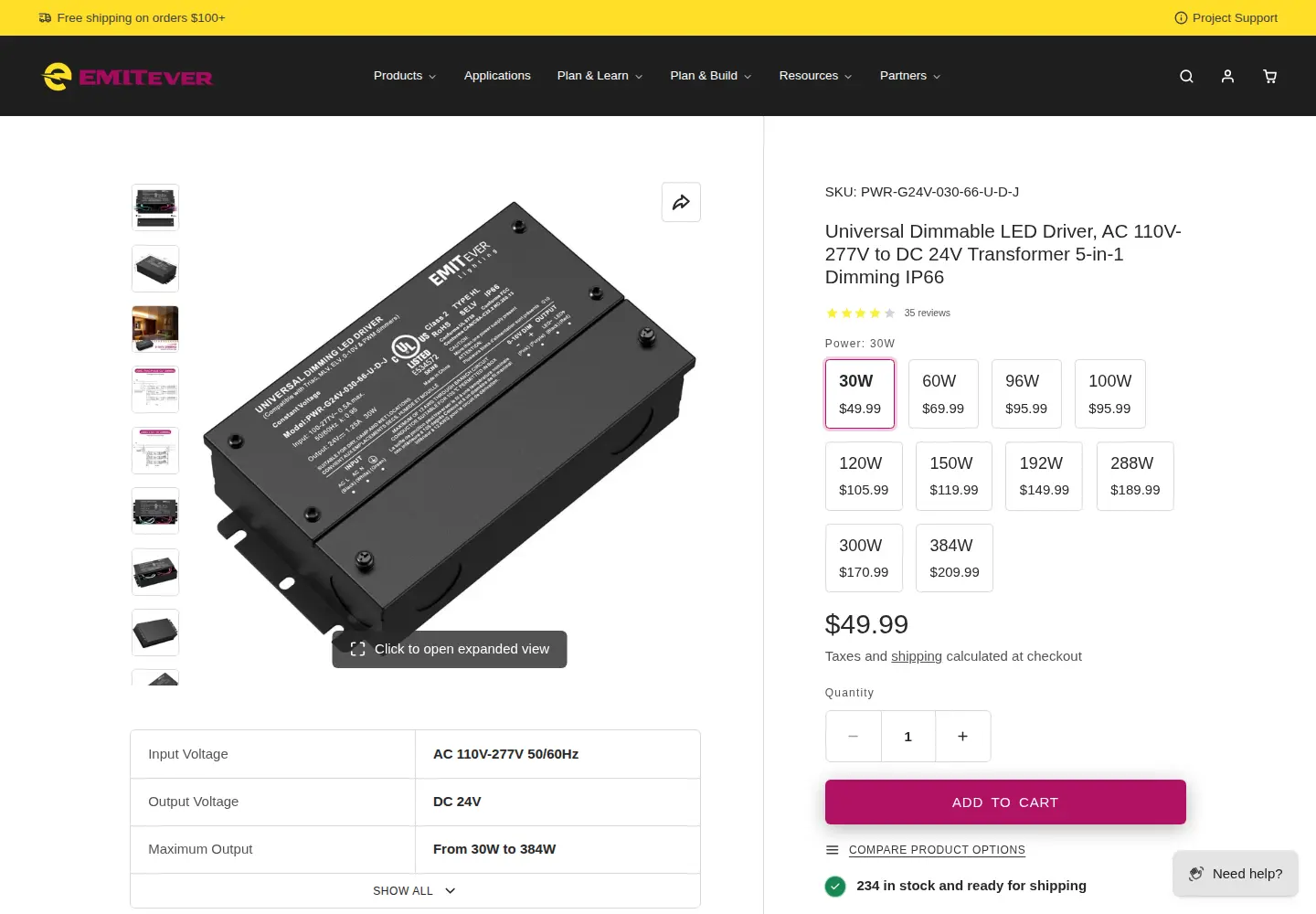Image resolution: width=1316 pixels, height=914 pixels.
Task: Select second thumbnail of angled driver
Action: coord(155,269)
